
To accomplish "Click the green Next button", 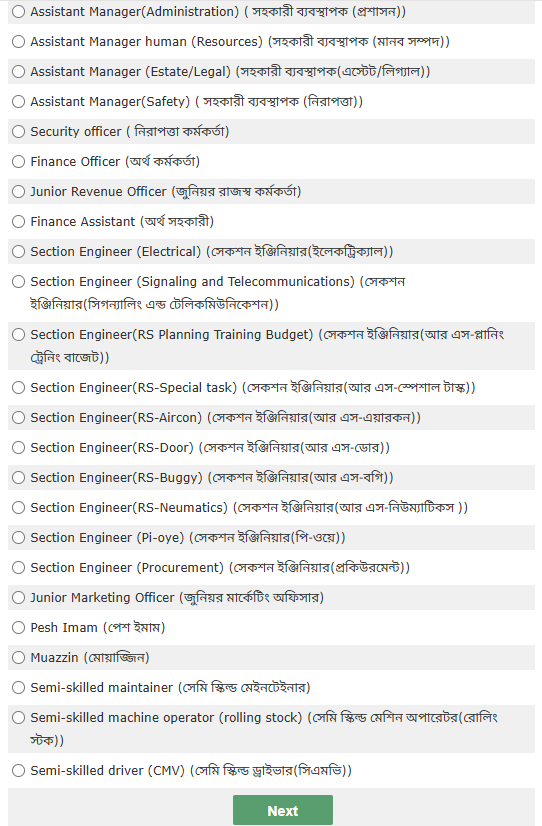I will [x=283, y=810].
